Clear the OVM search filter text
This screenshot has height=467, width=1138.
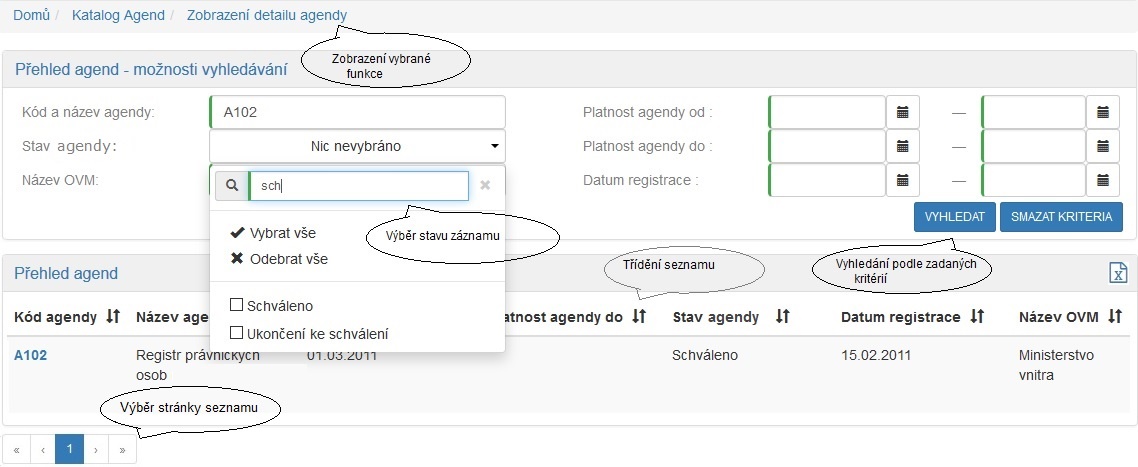(x=485, y=185)
